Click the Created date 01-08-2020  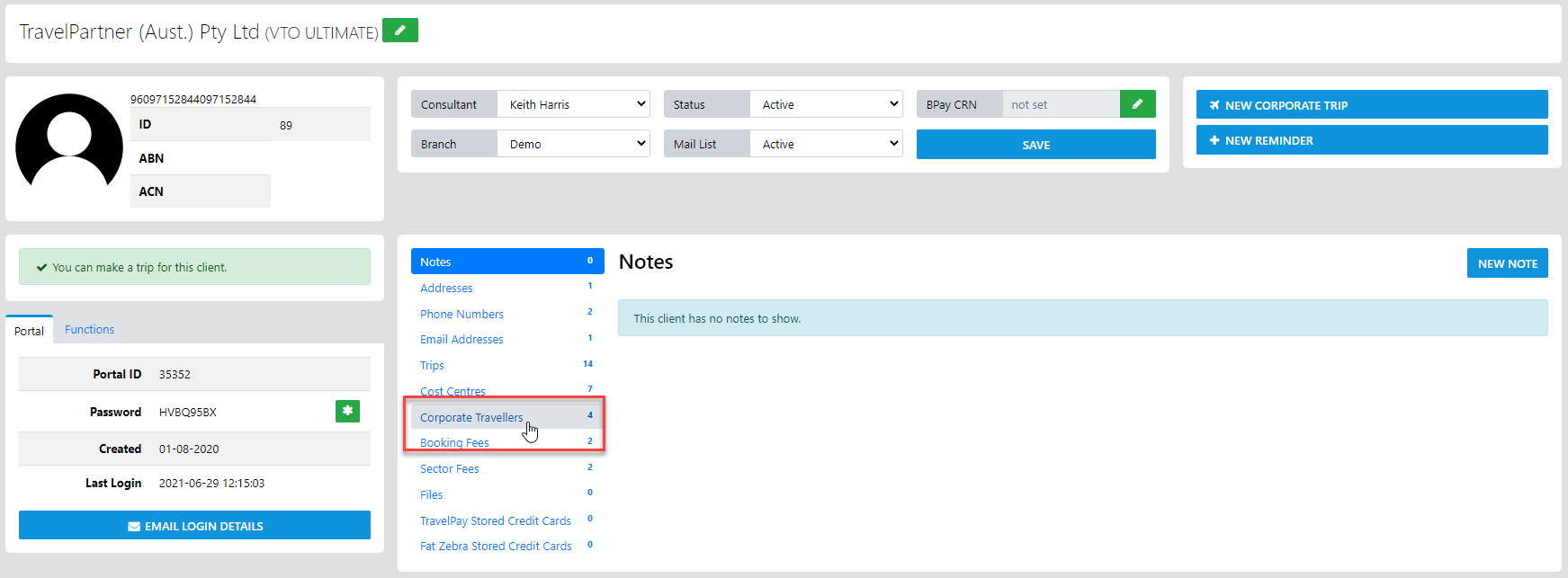click(189, 449)
